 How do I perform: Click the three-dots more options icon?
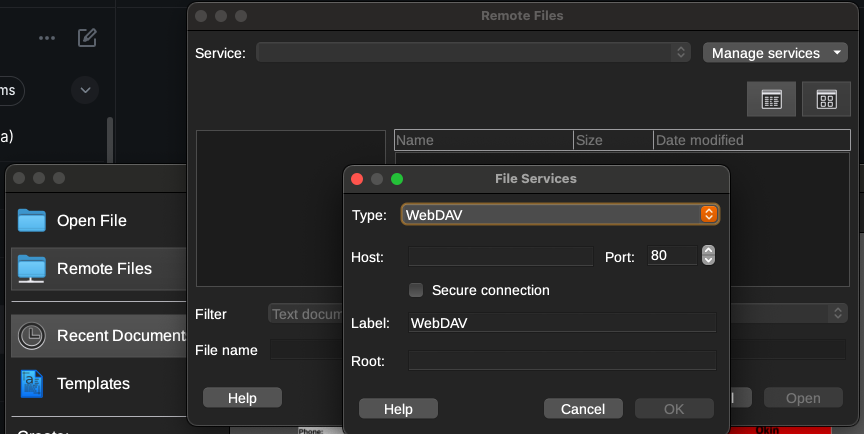[47, 38]
